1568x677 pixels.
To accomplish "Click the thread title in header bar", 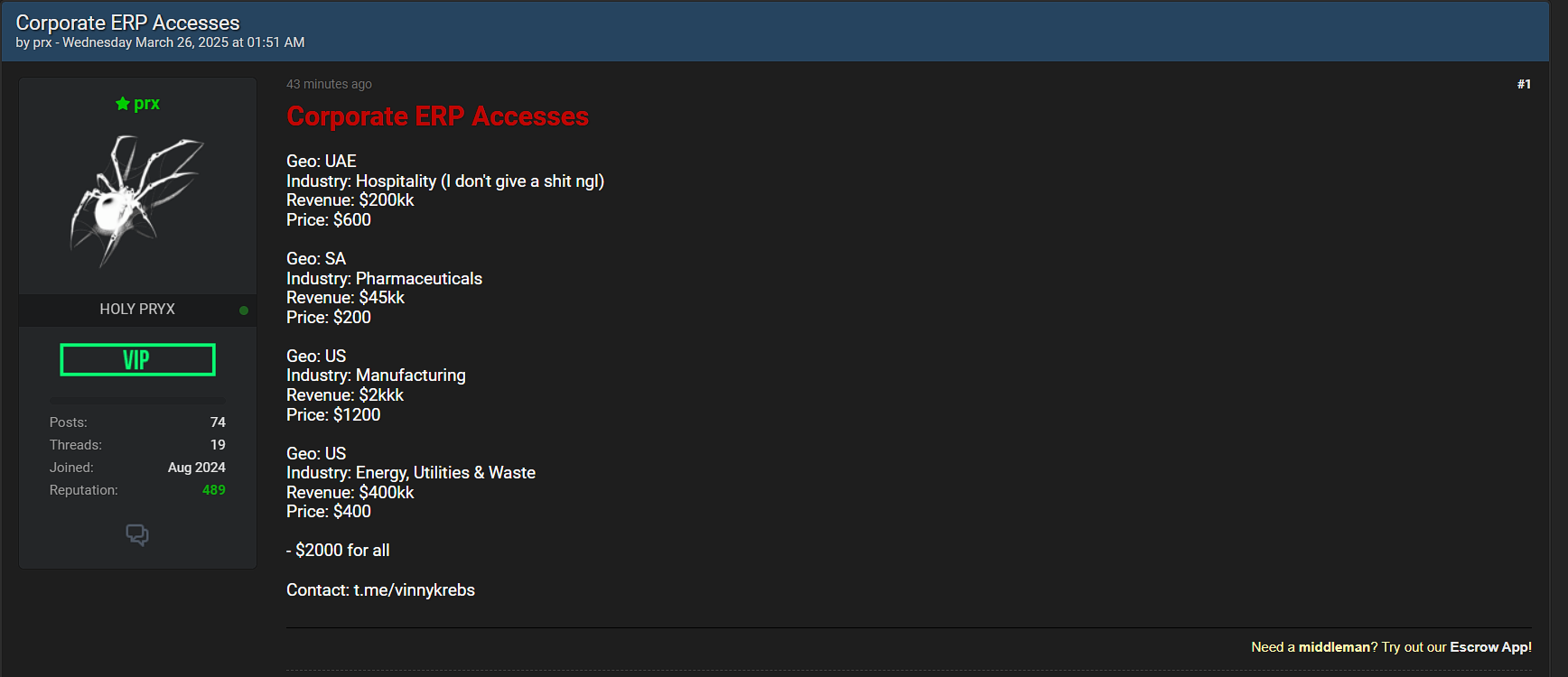I will point(127,23).
